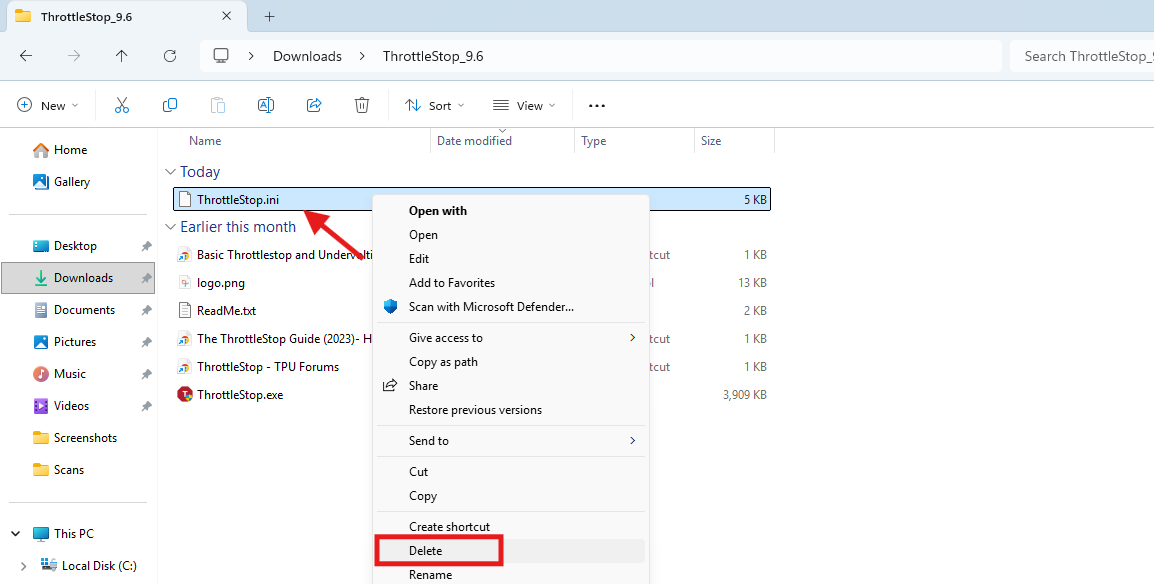Select Downloads in navigation pane

click(78, 278)
